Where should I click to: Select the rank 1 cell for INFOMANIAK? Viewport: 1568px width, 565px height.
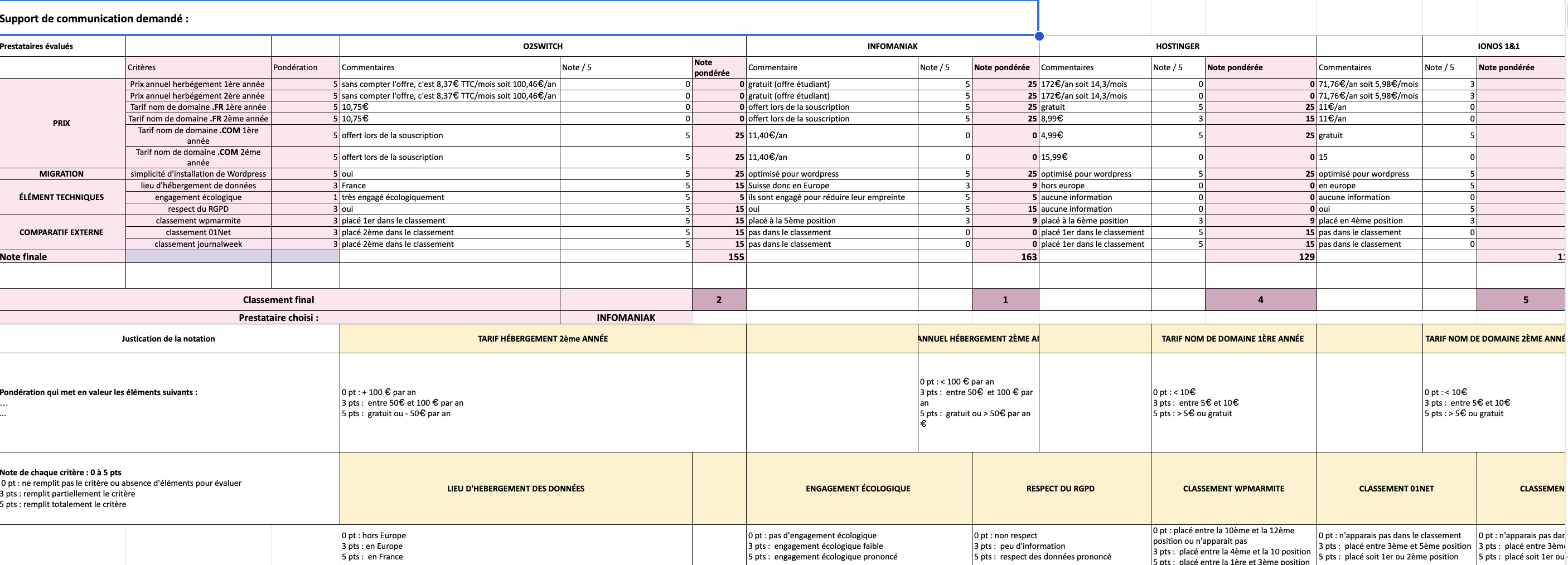pos(1005,299)
